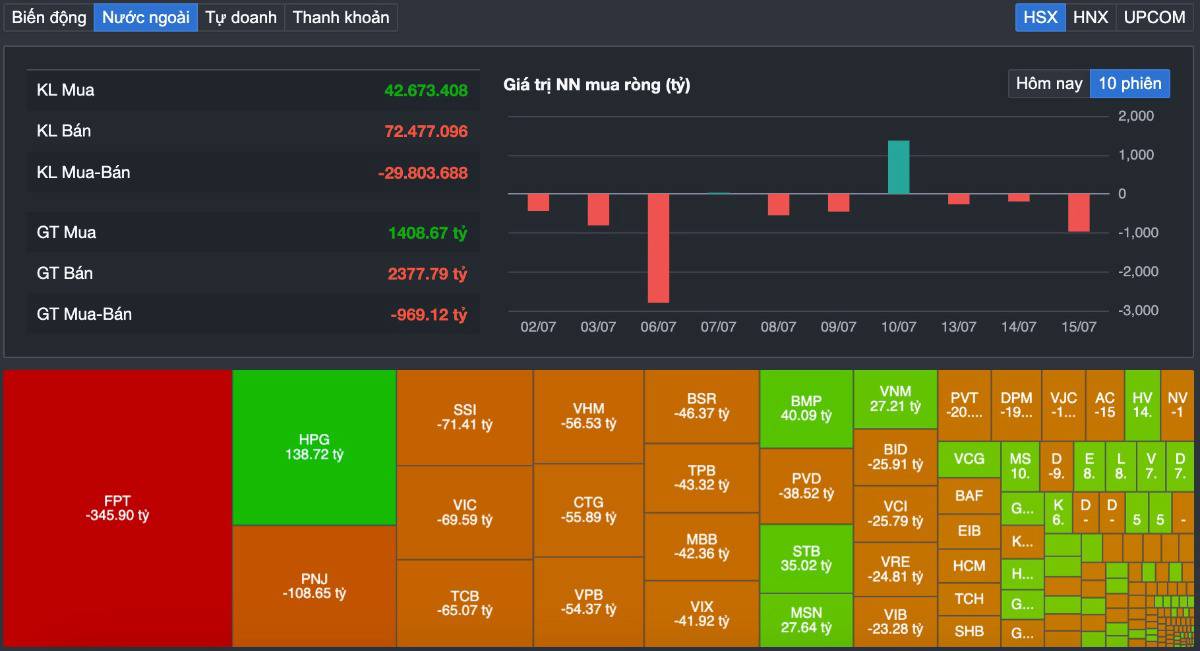Select the VNM 27.21 tỷ tile

pyautogui.click(x=895, y=399)
